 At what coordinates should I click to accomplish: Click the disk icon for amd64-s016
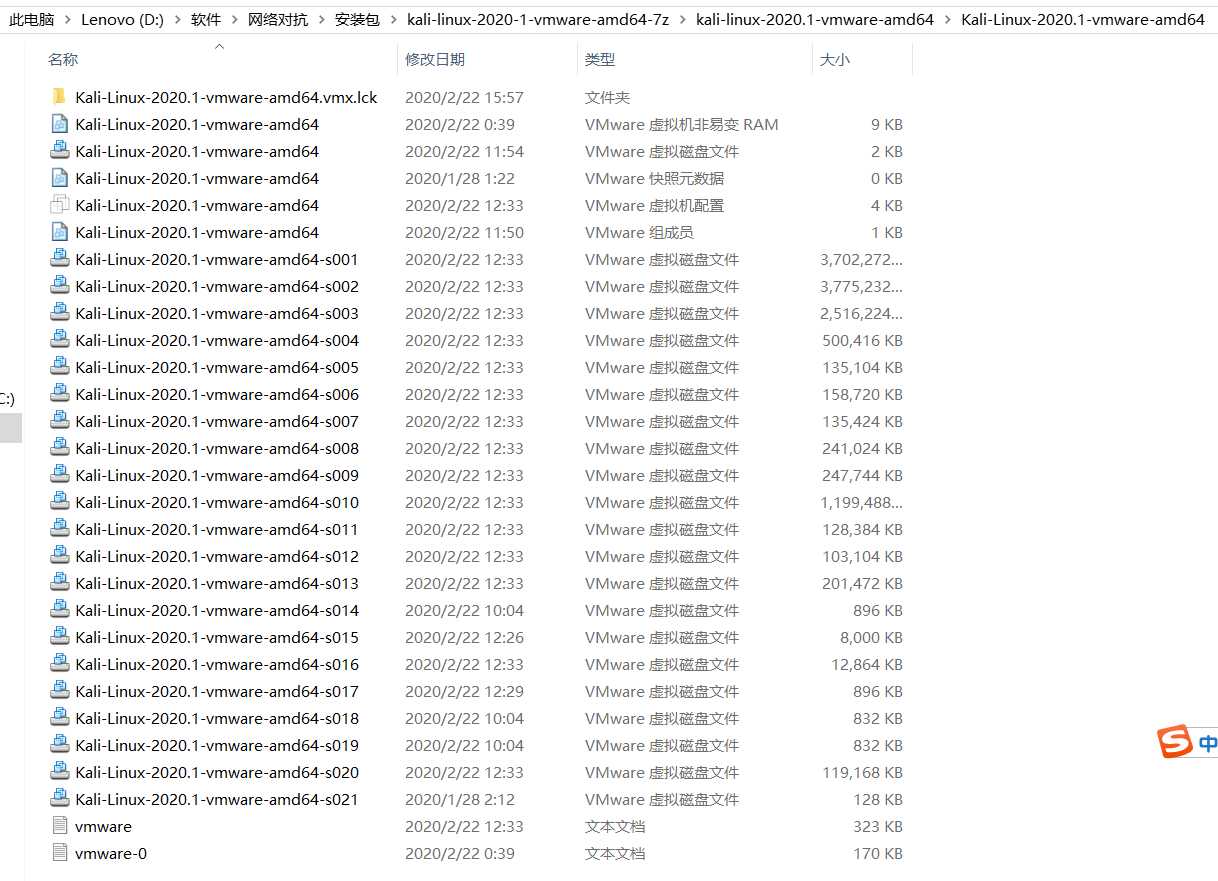(x=60, y=664)
